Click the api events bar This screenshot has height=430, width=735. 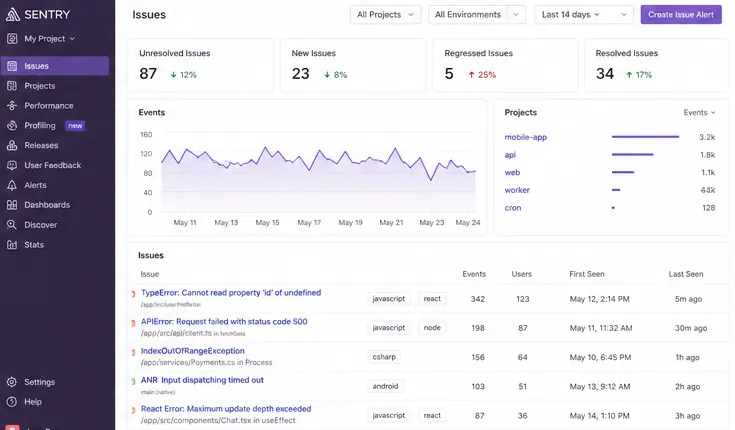pyautogui.click(x=632, y=155)
